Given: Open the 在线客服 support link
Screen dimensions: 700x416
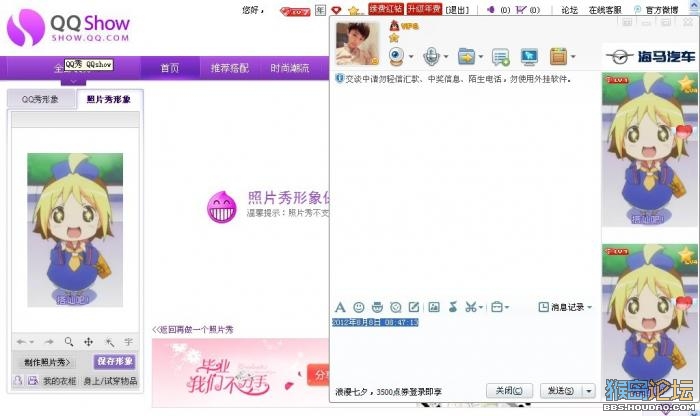Looking at the screenshot, I should 605,10.
